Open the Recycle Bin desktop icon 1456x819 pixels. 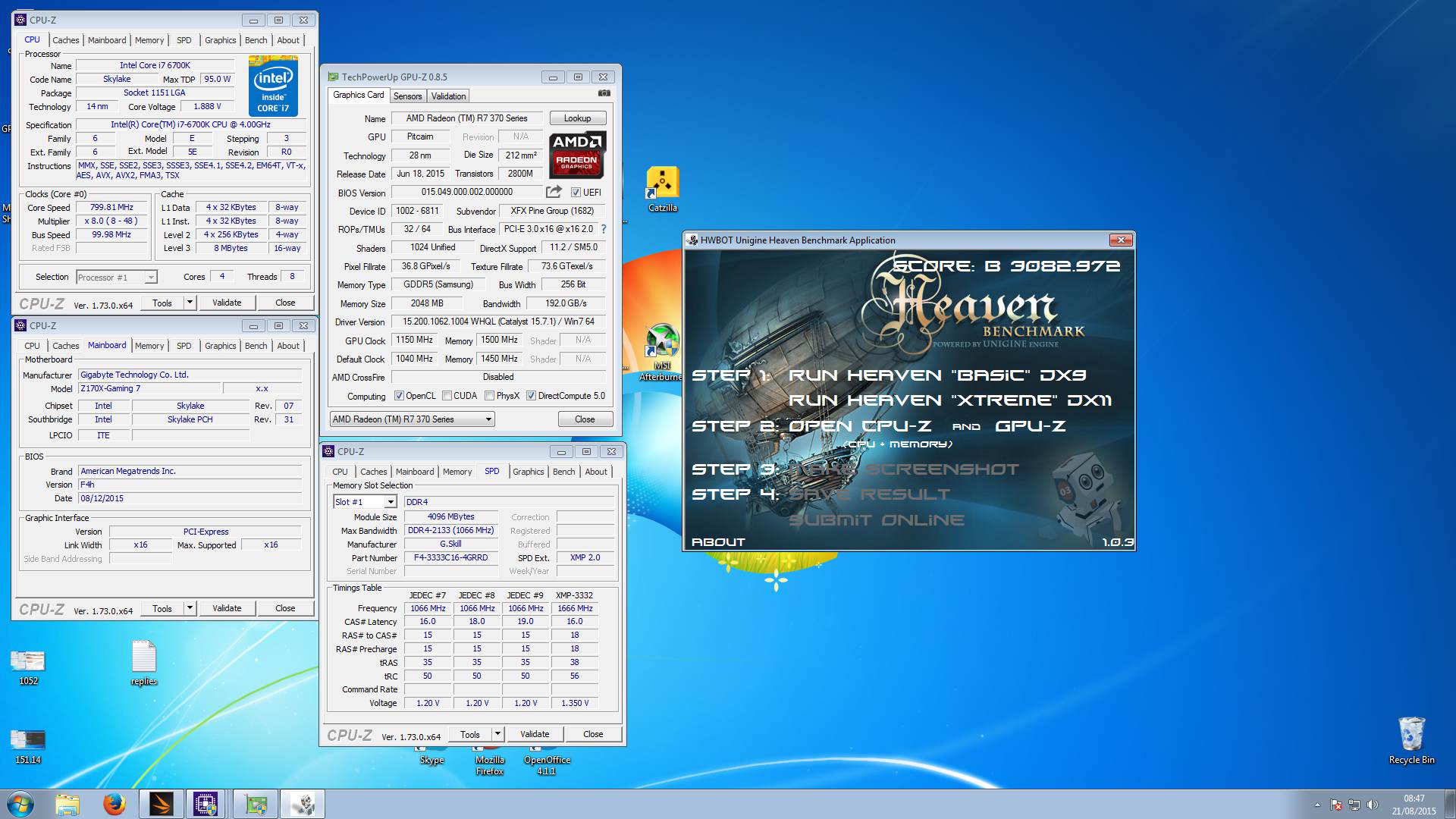pos(1411,740)
